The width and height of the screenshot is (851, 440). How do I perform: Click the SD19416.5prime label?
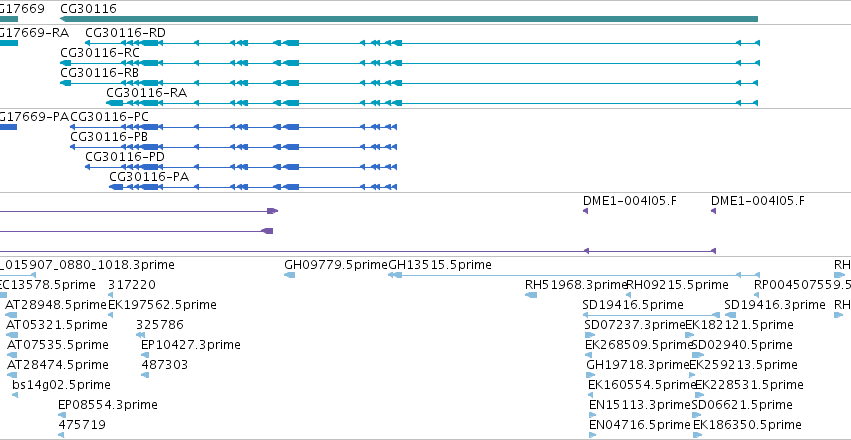tap(633, 305)
